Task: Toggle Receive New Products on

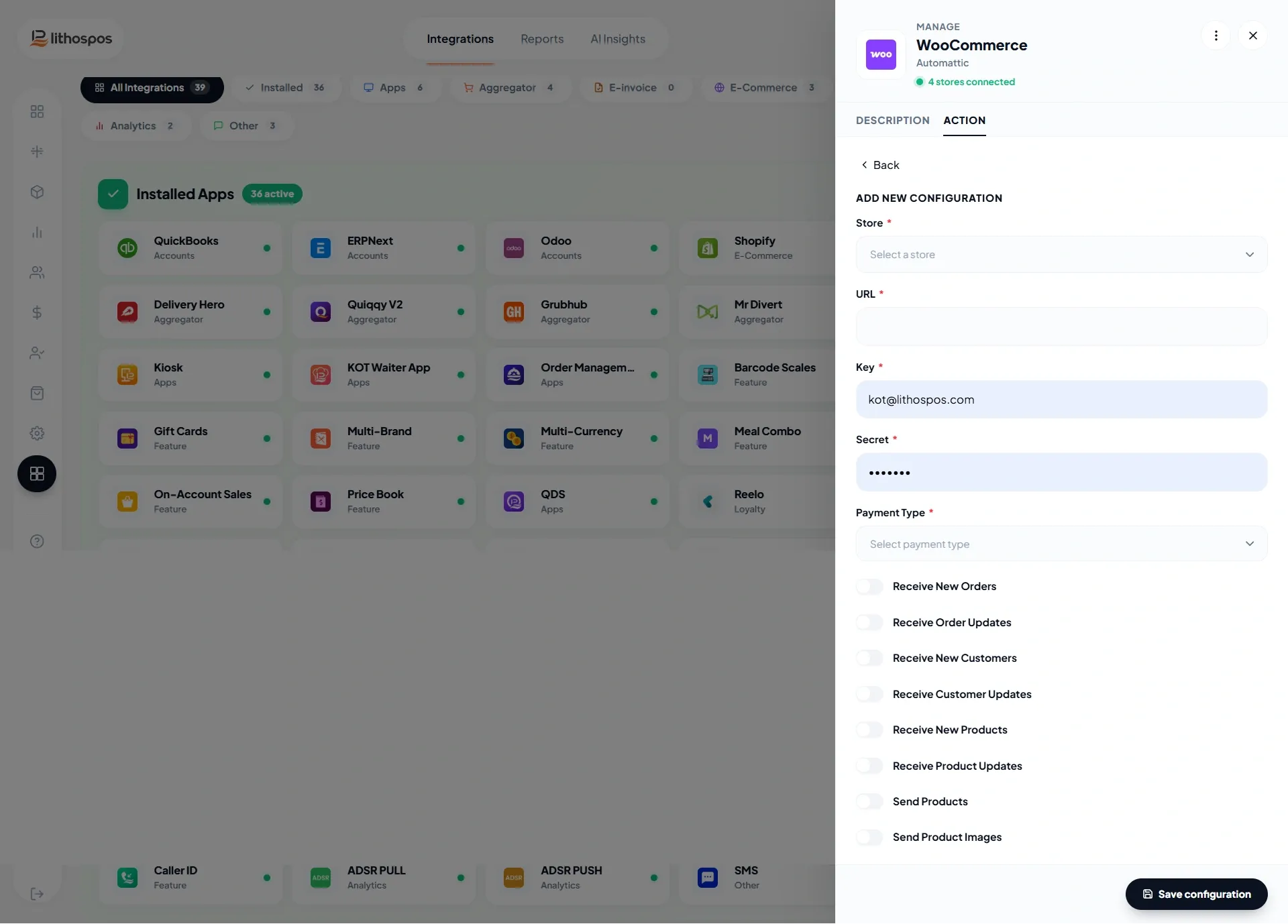Action: [x=869, y=730]
